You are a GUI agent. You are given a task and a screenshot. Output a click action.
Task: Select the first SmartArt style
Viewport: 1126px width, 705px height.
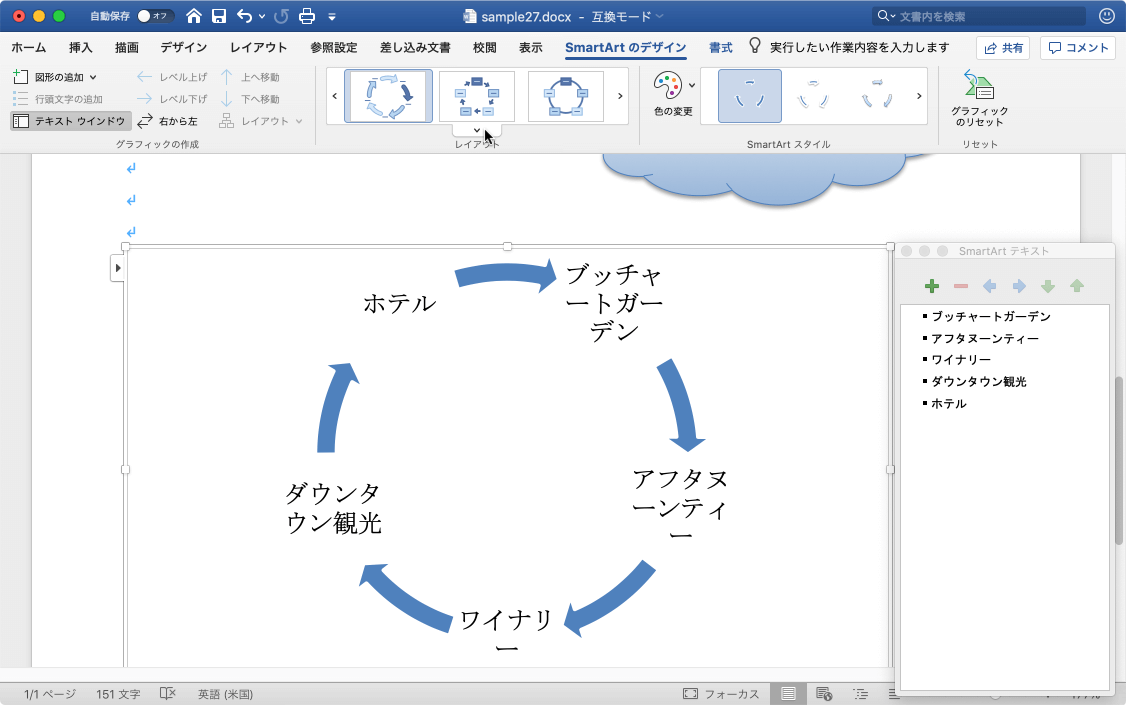click(x=750, y=95)
